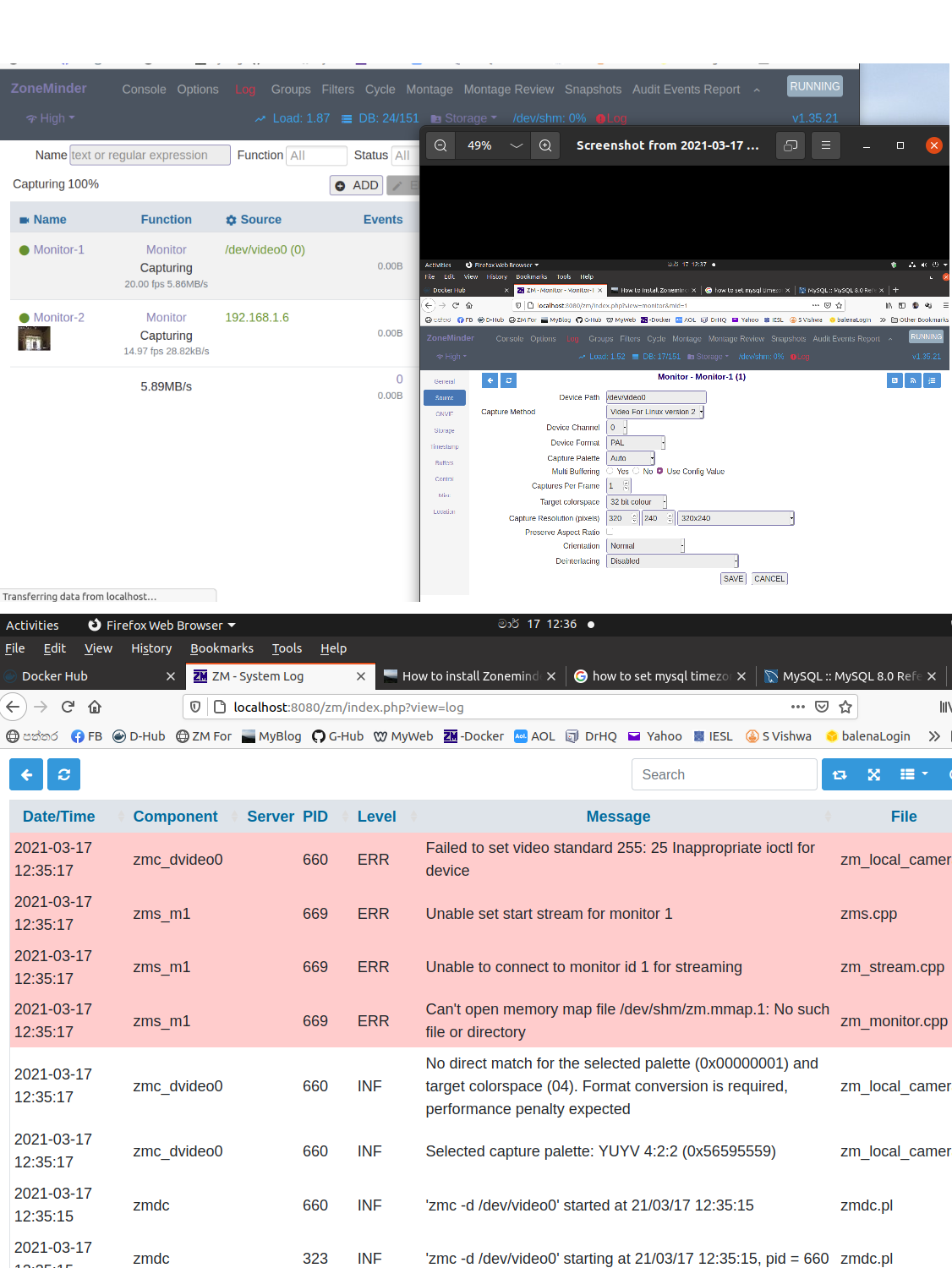Close the Docker Hub tab
This screenshot has width=952, height=1268.
171,676
